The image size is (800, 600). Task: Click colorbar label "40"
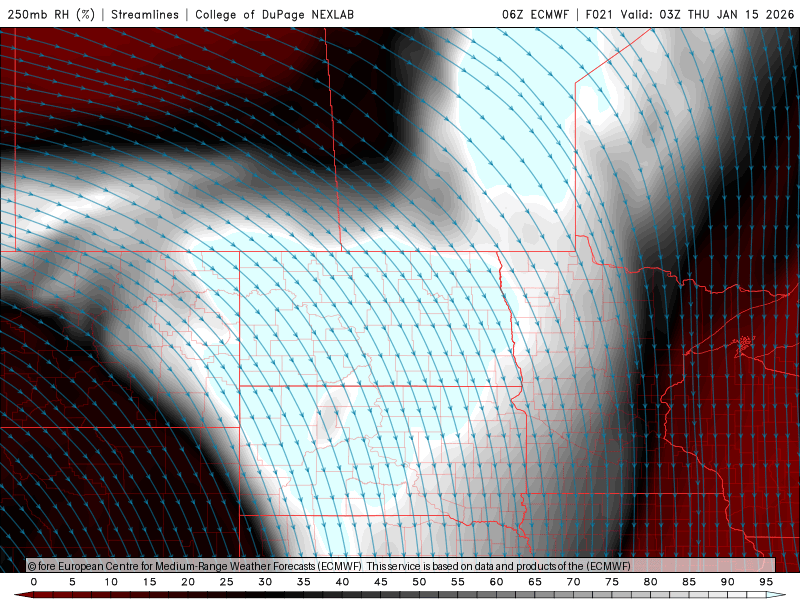pos(342,582)
